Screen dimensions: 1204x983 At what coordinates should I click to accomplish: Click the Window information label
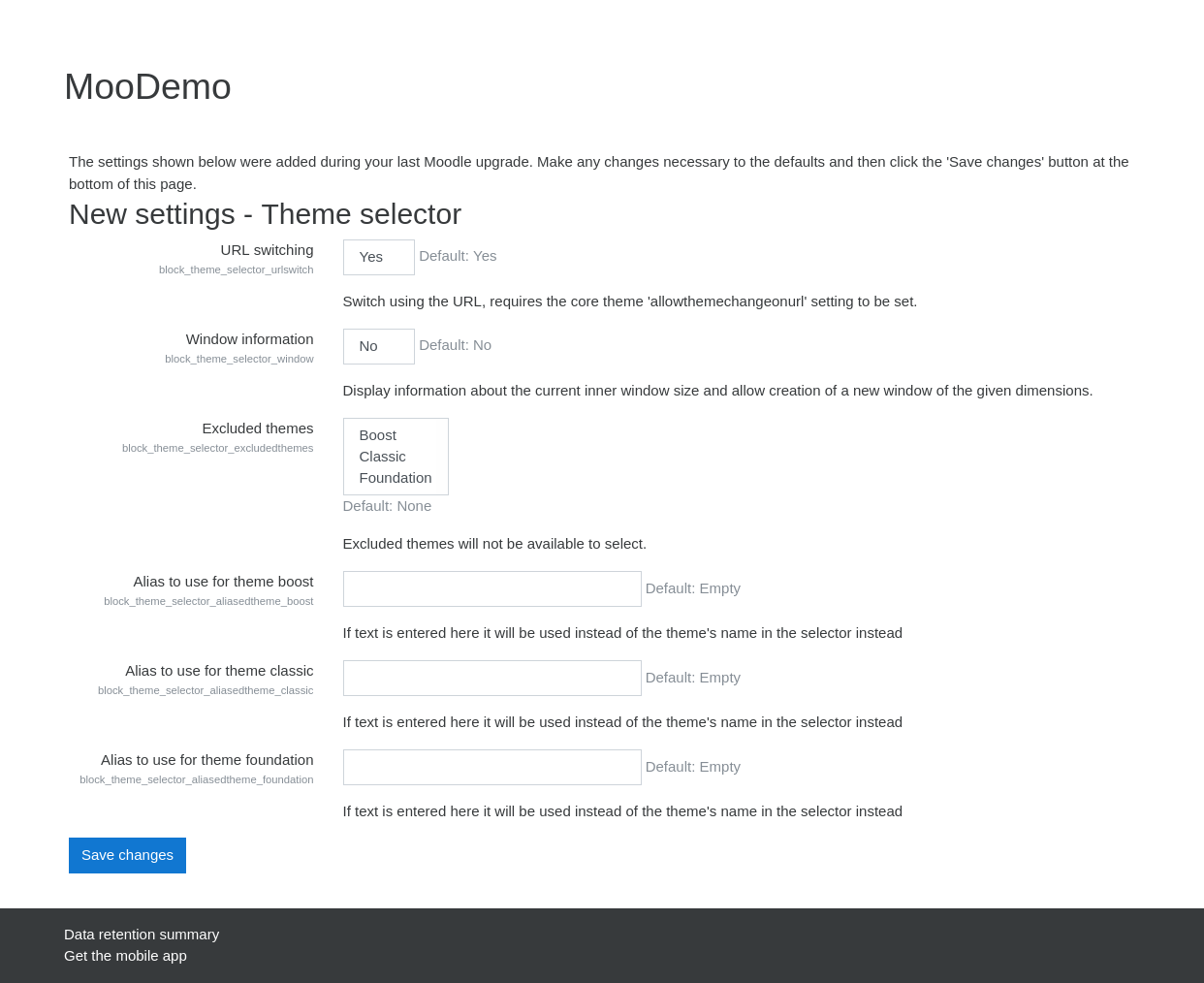point(249,339)
